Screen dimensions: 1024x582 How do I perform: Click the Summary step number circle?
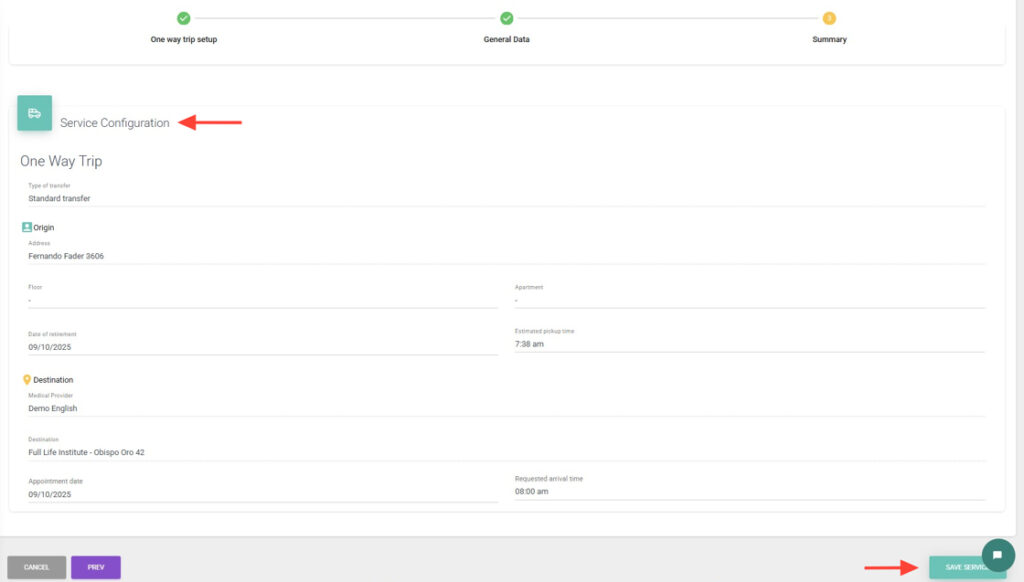829,18
